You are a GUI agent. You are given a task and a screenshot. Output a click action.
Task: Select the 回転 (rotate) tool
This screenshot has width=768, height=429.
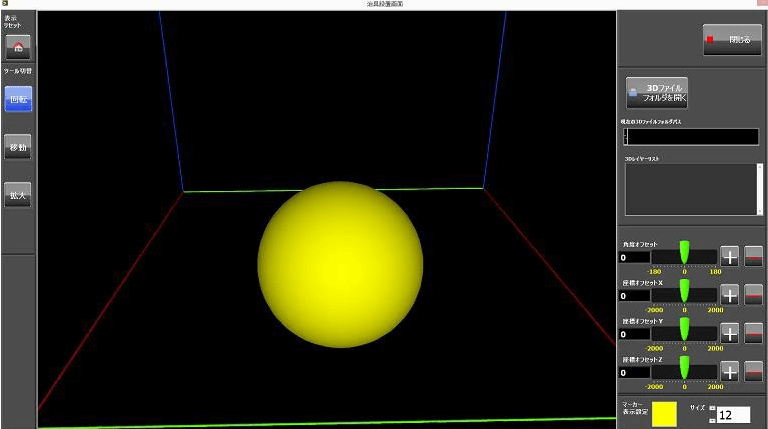18,100
